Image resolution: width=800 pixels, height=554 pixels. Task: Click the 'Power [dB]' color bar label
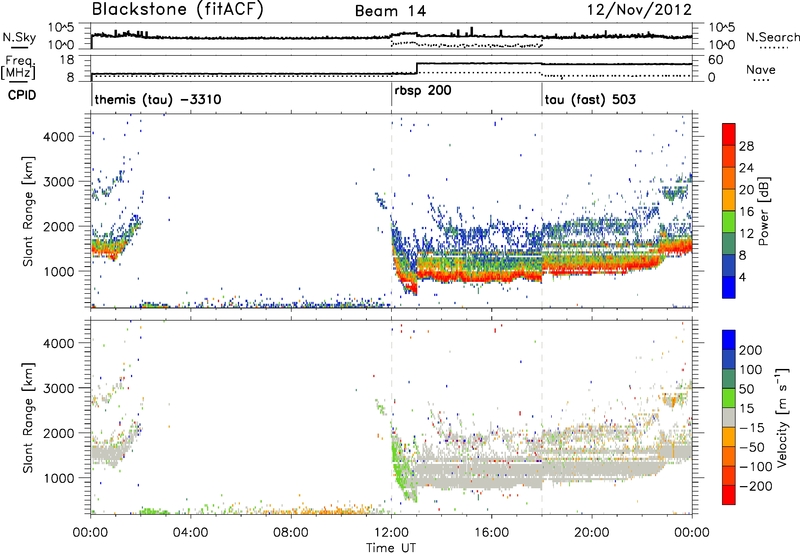764,211
